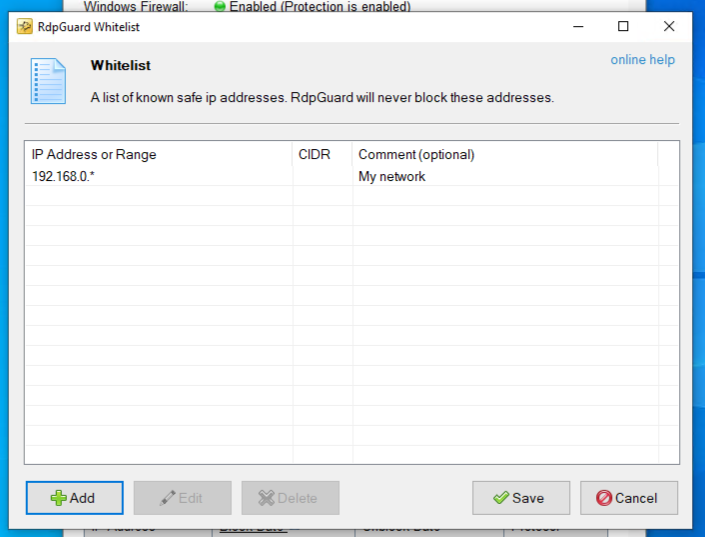Click the pencil icon on Edit button

tap(167, 498)
